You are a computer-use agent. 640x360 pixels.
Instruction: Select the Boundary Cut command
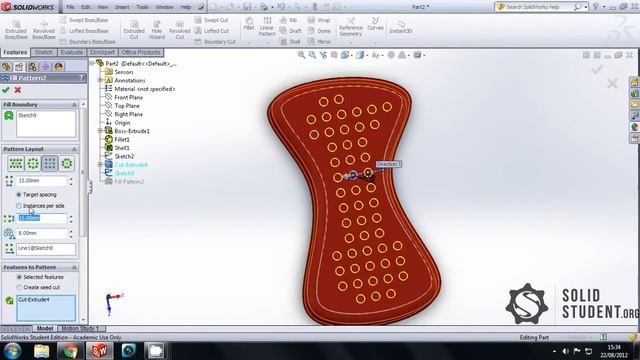pyautogui.click(x=215, y=42)
